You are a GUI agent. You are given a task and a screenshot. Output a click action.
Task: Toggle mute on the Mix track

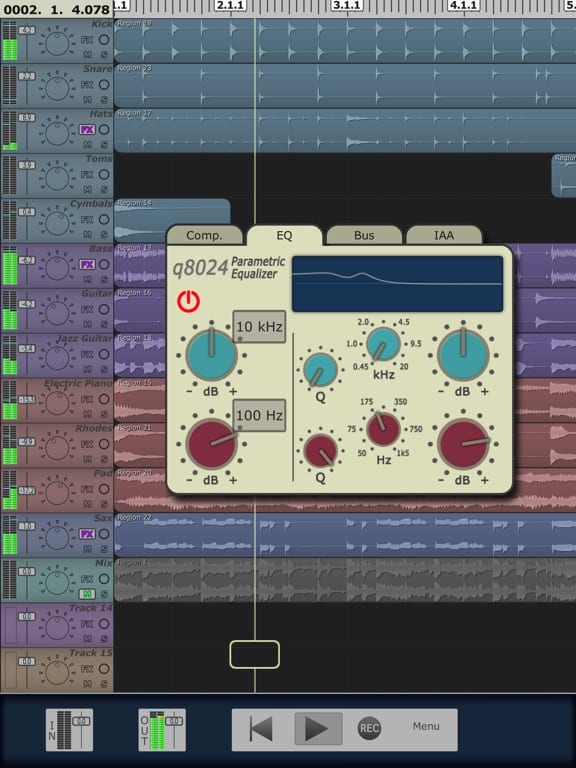pos(87,594)
